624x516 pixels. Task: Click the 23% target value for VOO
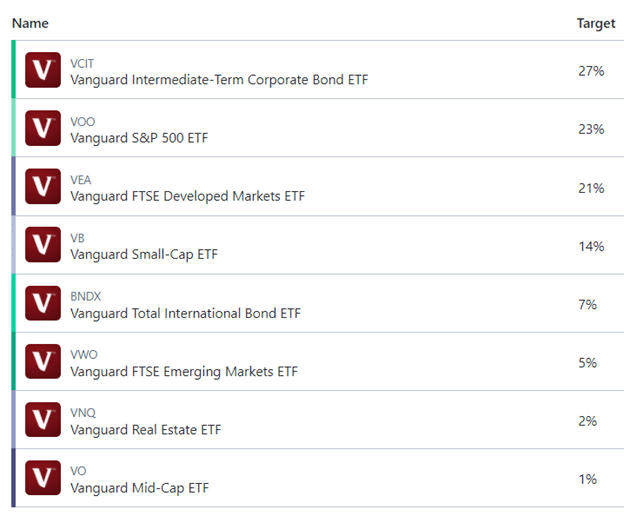point(591,129)
